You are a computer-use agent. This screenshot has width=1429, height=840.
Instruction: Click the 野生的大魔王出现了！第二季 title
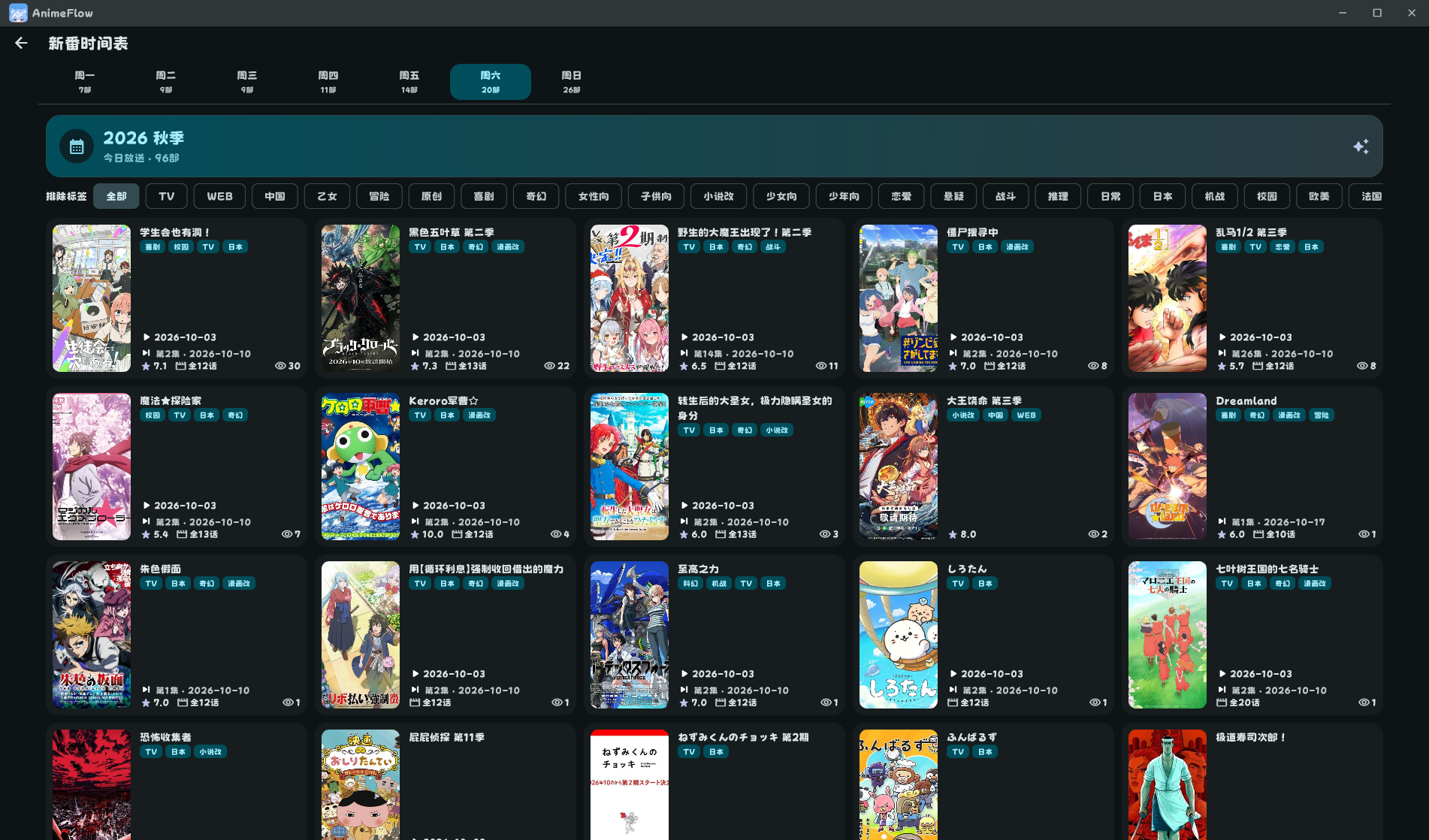[745, 232]
